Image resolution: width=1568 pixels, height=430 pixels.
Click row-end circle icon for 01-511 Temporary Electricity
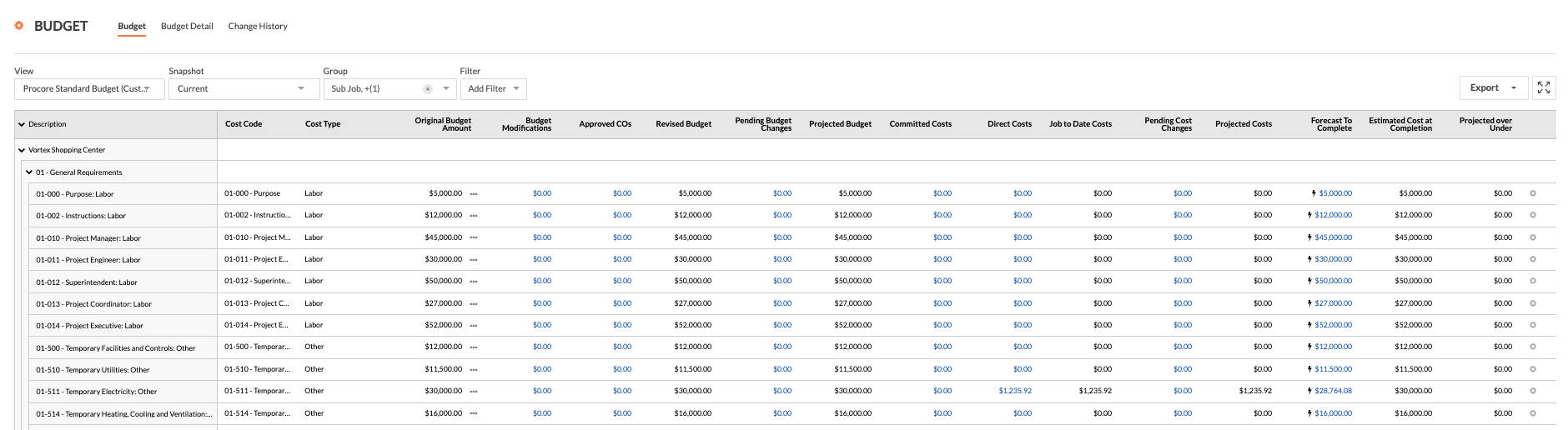point(1533,391)
